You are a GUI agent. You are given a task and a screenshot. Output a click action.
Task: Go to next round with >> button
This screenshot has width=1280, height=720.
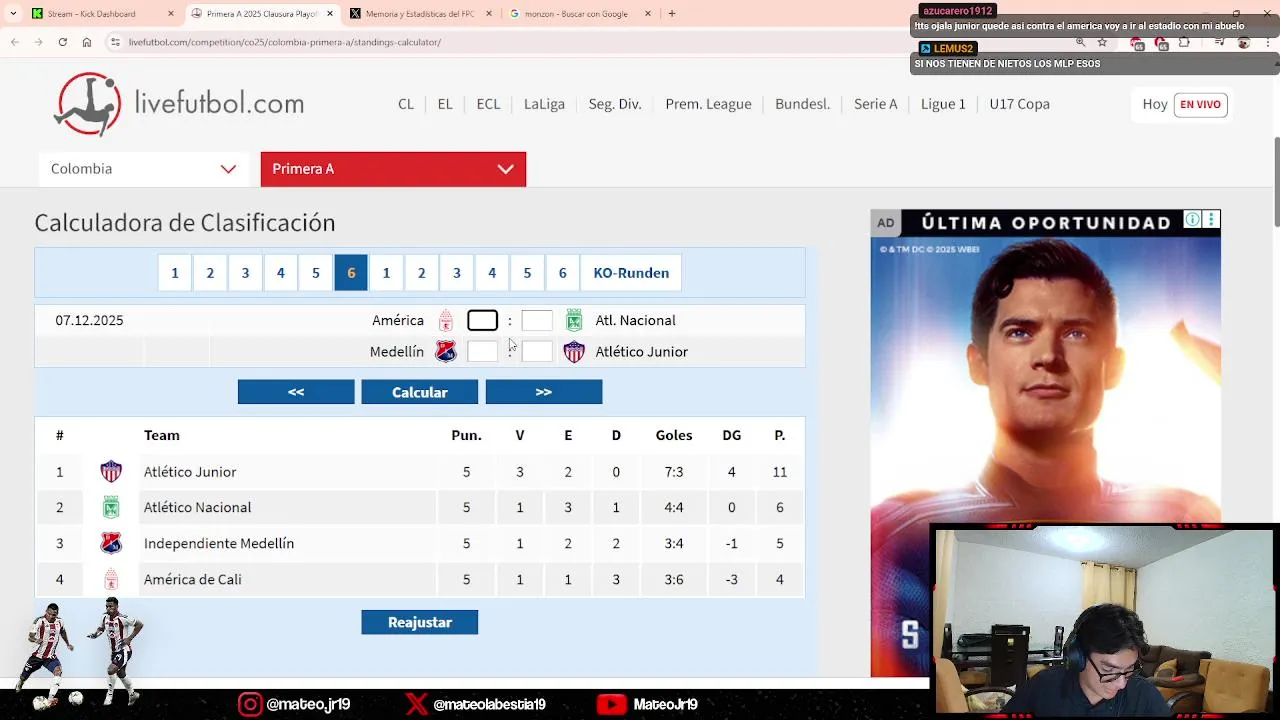coord(544,392)
